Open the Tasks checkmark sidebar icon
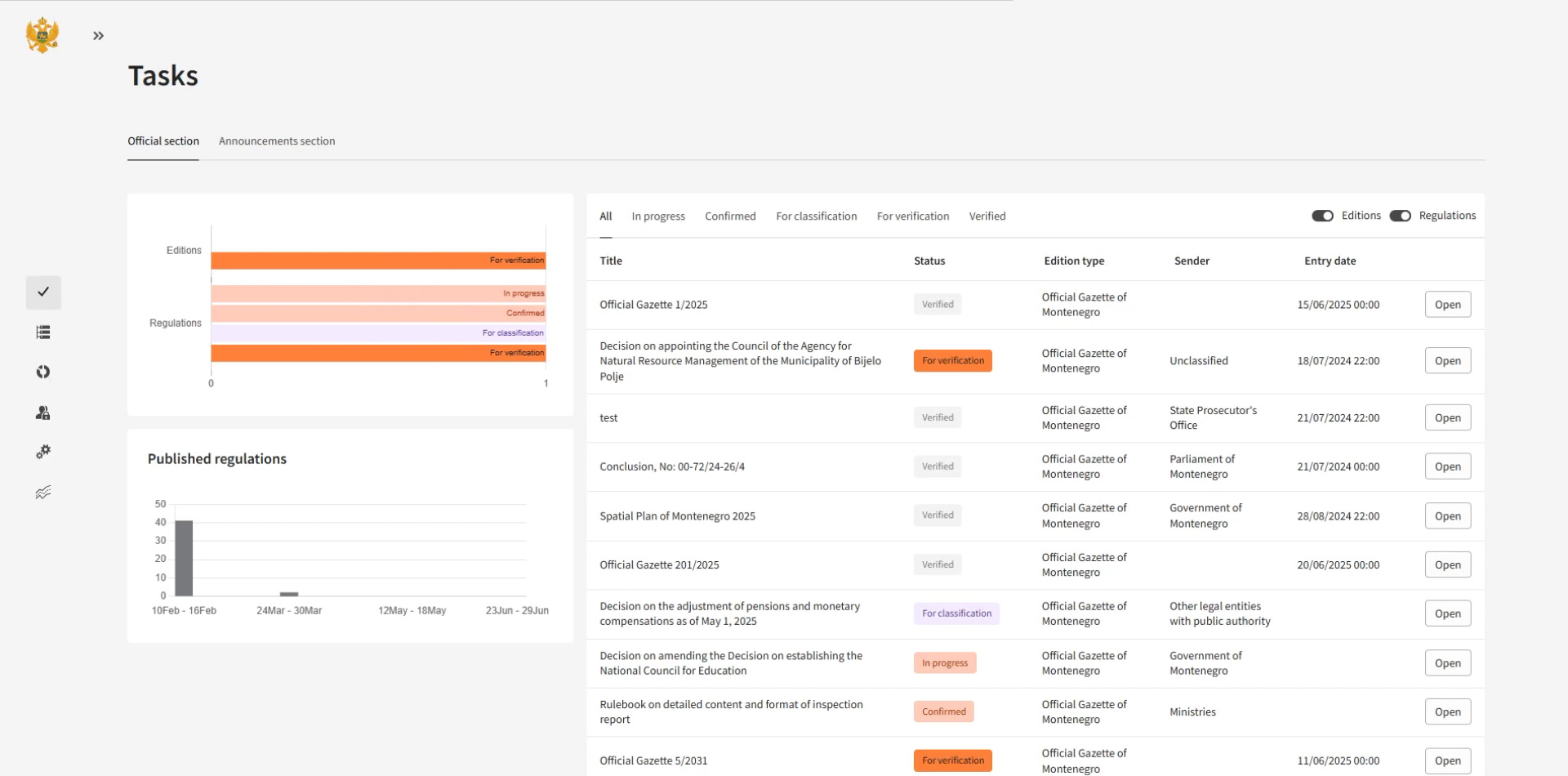The image size is (1568, 776). [x=43, y=292]
